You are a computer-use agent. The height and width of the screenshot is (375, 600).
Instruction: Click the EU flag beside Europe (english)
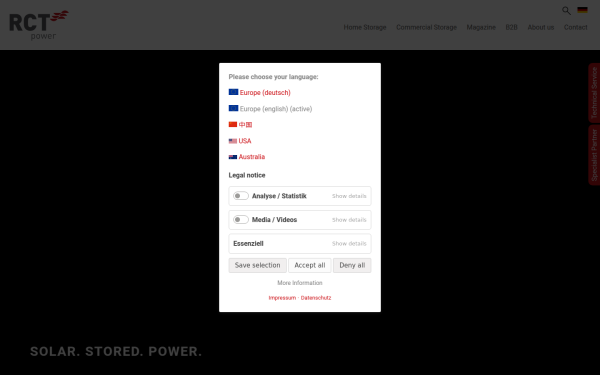pyautogui.click(x=233, y=108)
